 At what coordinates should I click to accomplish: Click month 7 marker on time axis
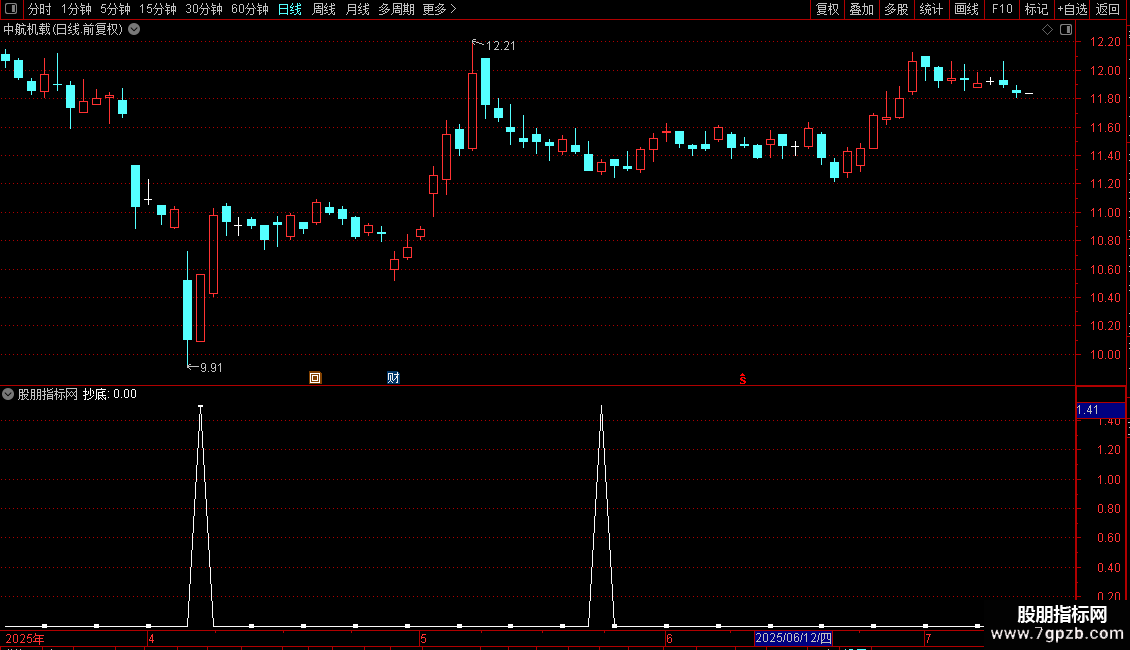click(927, 638)
